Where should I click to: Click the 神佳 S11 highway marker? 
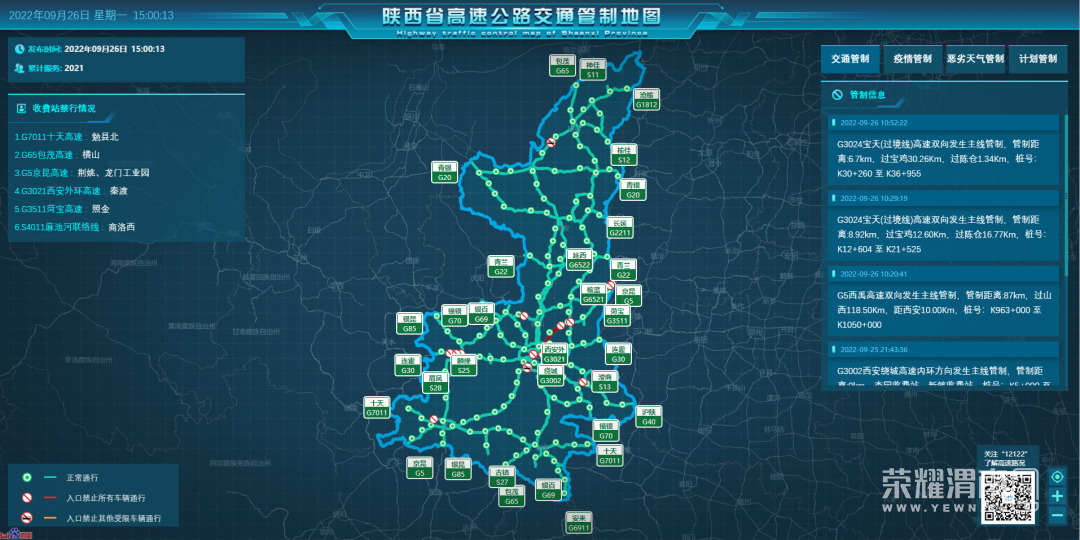[593, 69]
